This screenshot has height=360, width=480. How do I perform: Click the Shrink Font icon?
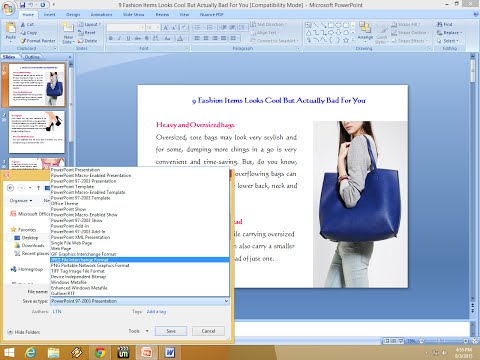[x=174, y=28]
